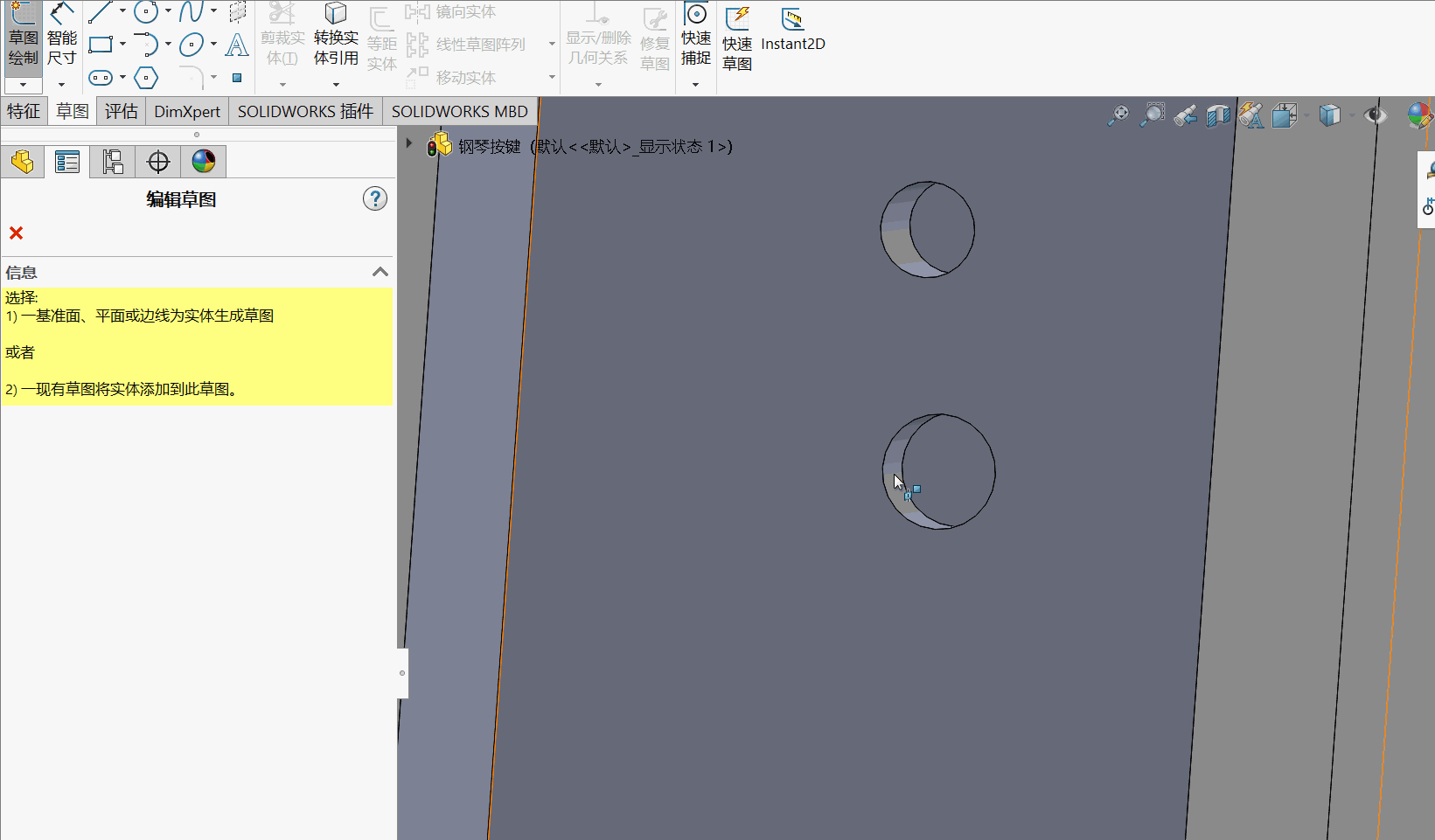The height and width of the screenshot is (840, 1435).
Task: Open help for 编辑草图 panel
Action: tap(375, 199)
